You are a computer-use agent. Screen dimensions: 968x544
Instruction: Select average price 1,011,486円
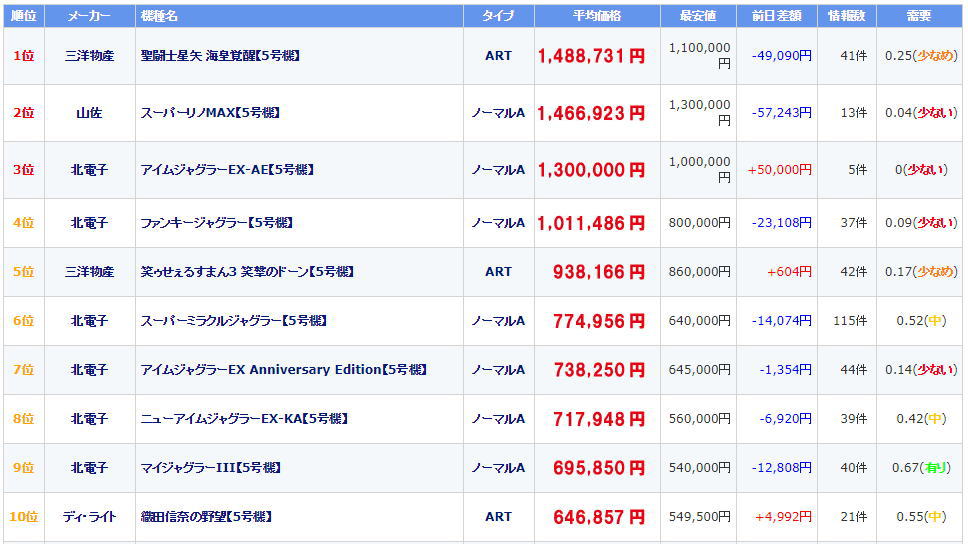pos(591,223)
